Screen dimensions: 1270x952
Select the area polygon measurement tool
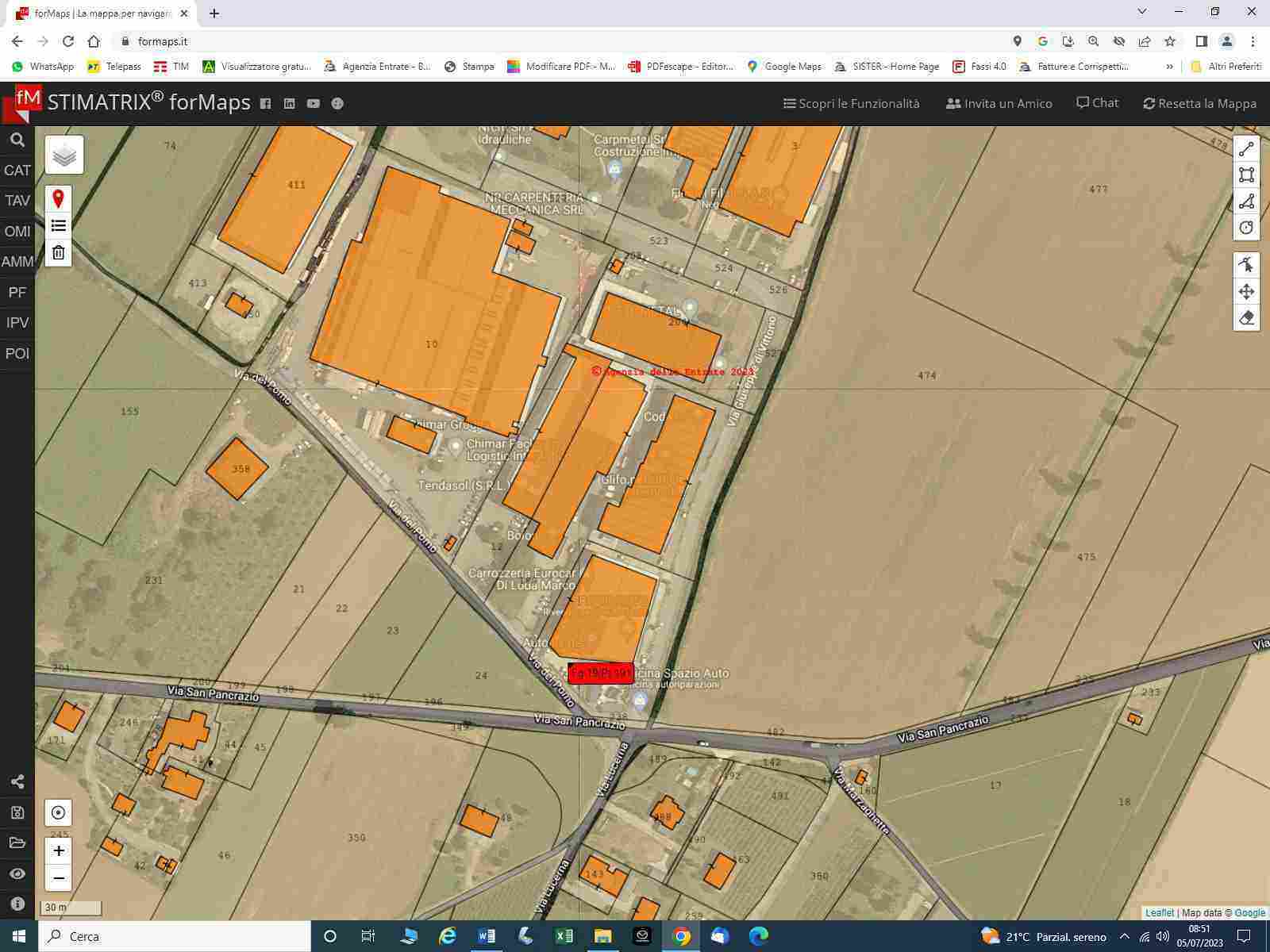1246,175
